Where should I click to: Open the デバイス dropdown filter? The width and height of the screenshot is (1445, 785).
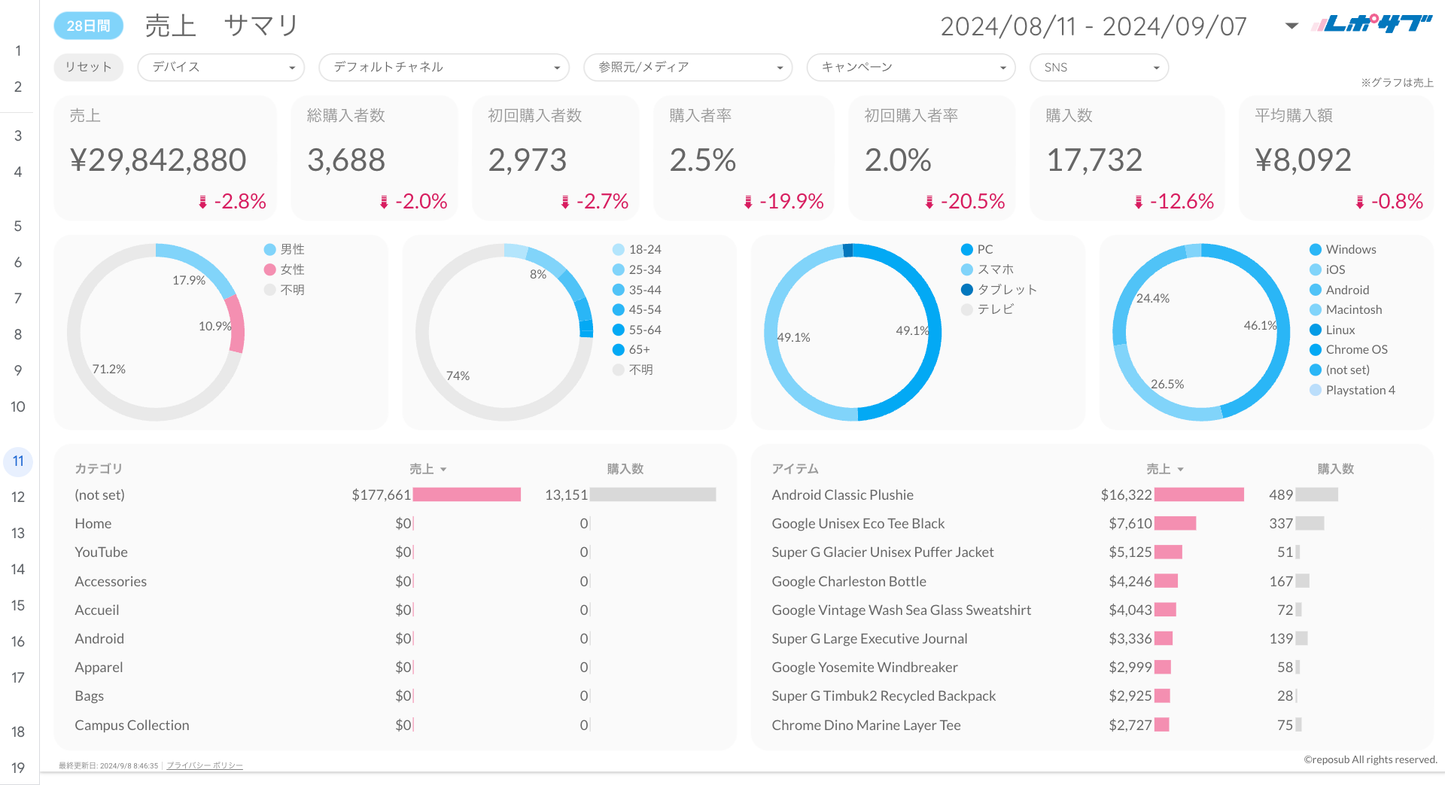pyautogui.click(x=221, y=67)
